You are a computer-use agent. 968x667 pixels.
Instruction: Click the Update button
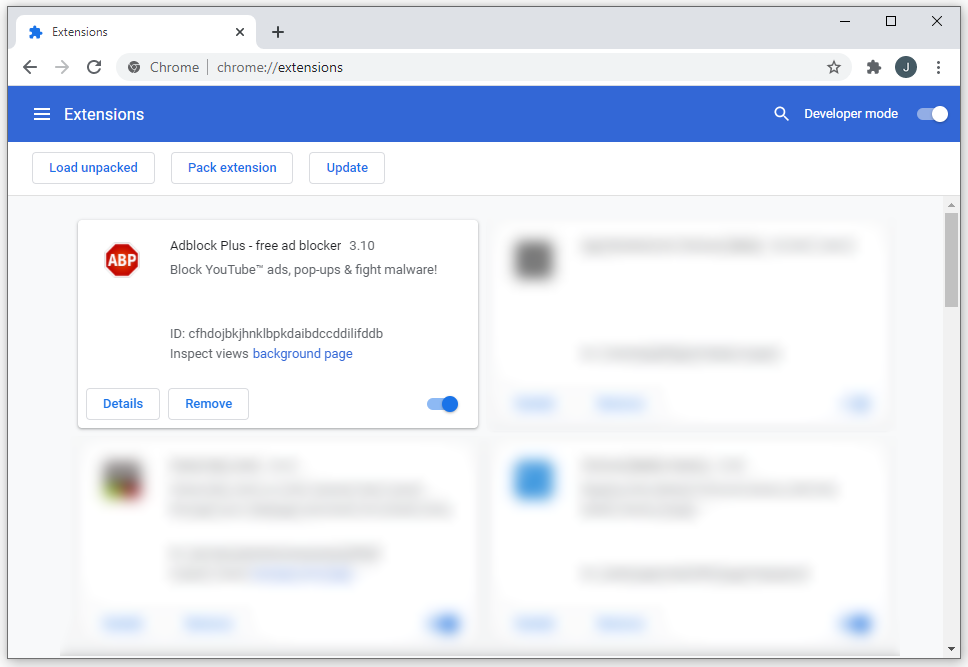(347, 168)
